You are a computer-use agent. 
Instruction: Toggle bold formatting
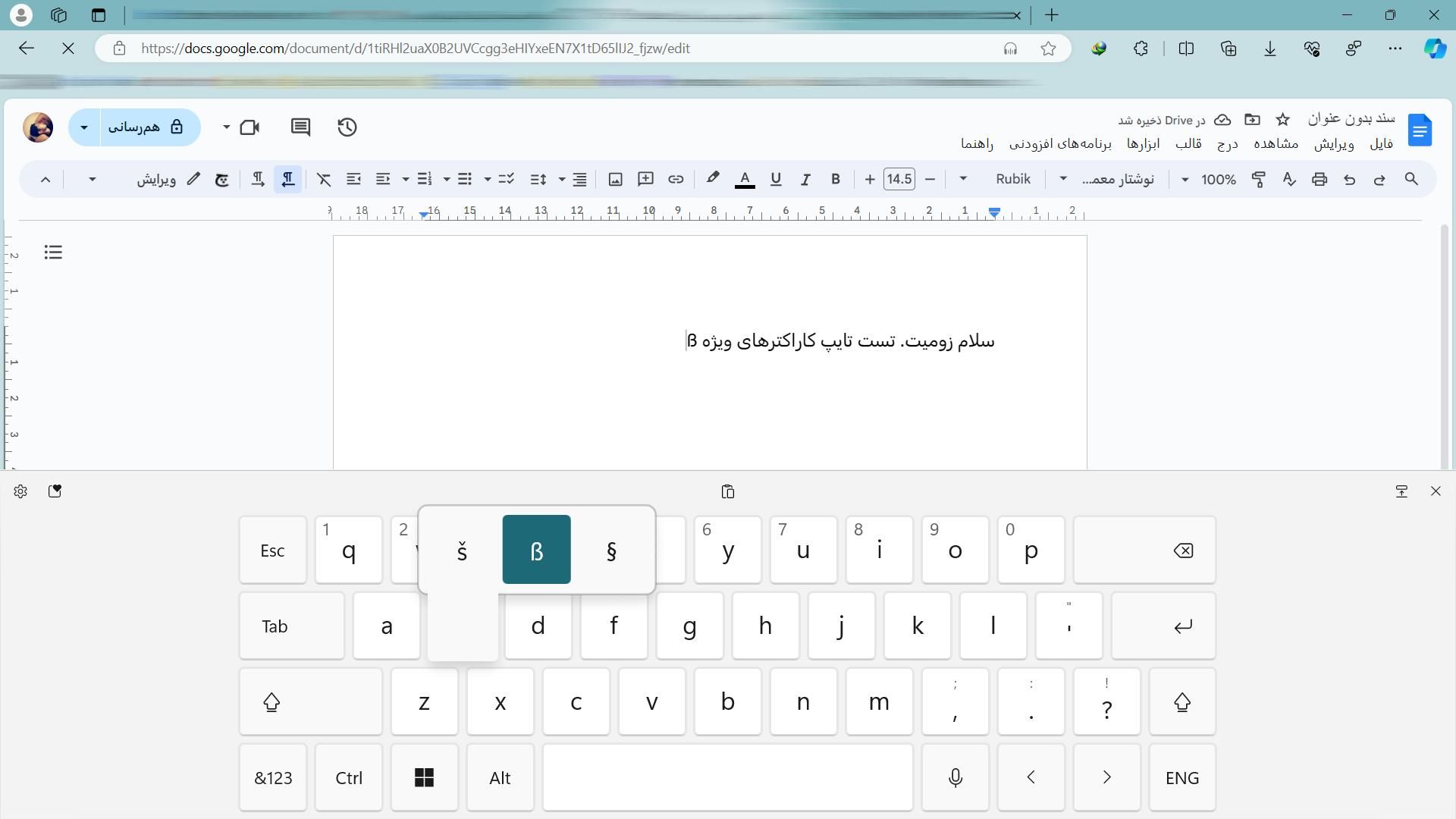(835, 180)
